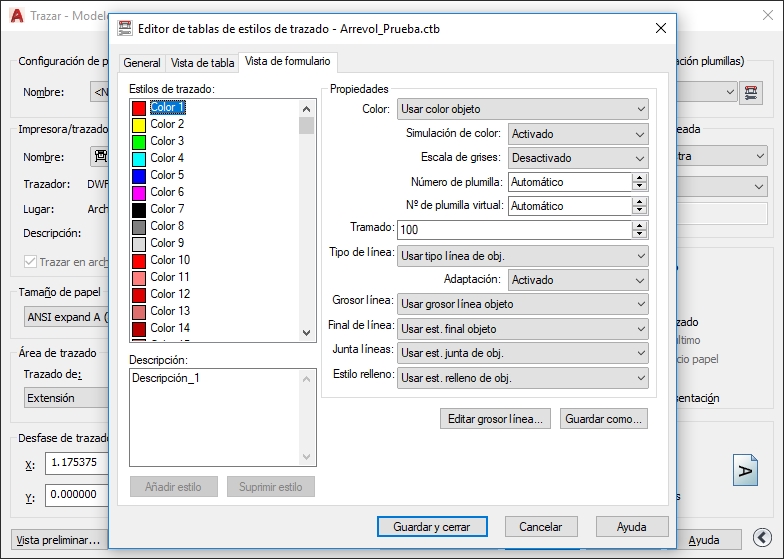Select Color 14 in the plot styles list
Image resolution: width=784 pixels, height=559 pixels.
tap(170, 328)
